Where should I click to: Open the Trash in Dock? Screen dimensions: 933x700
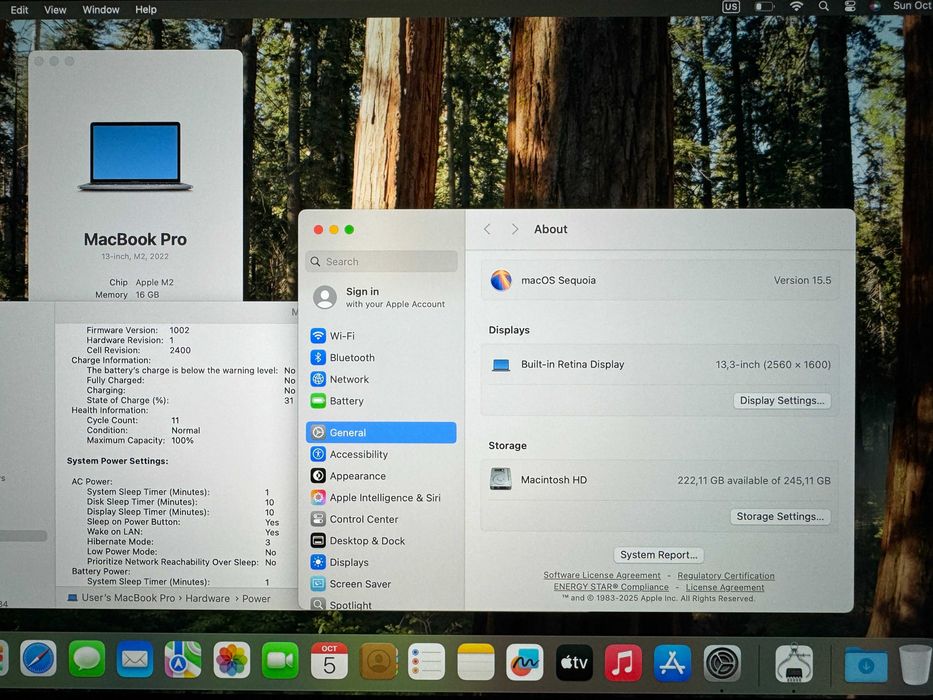point(915,664)
